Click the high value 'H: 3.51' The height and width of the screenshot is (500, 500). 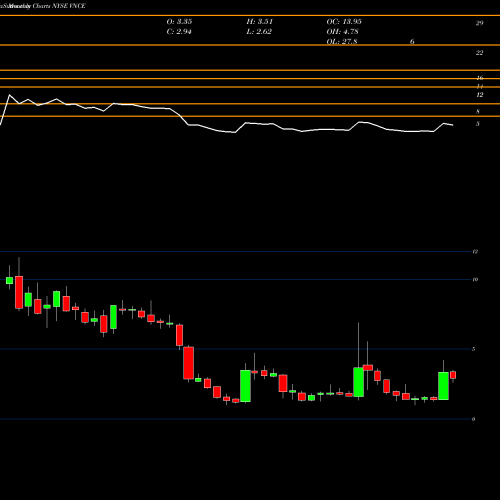pyautogui.click(x=260, y=22)
